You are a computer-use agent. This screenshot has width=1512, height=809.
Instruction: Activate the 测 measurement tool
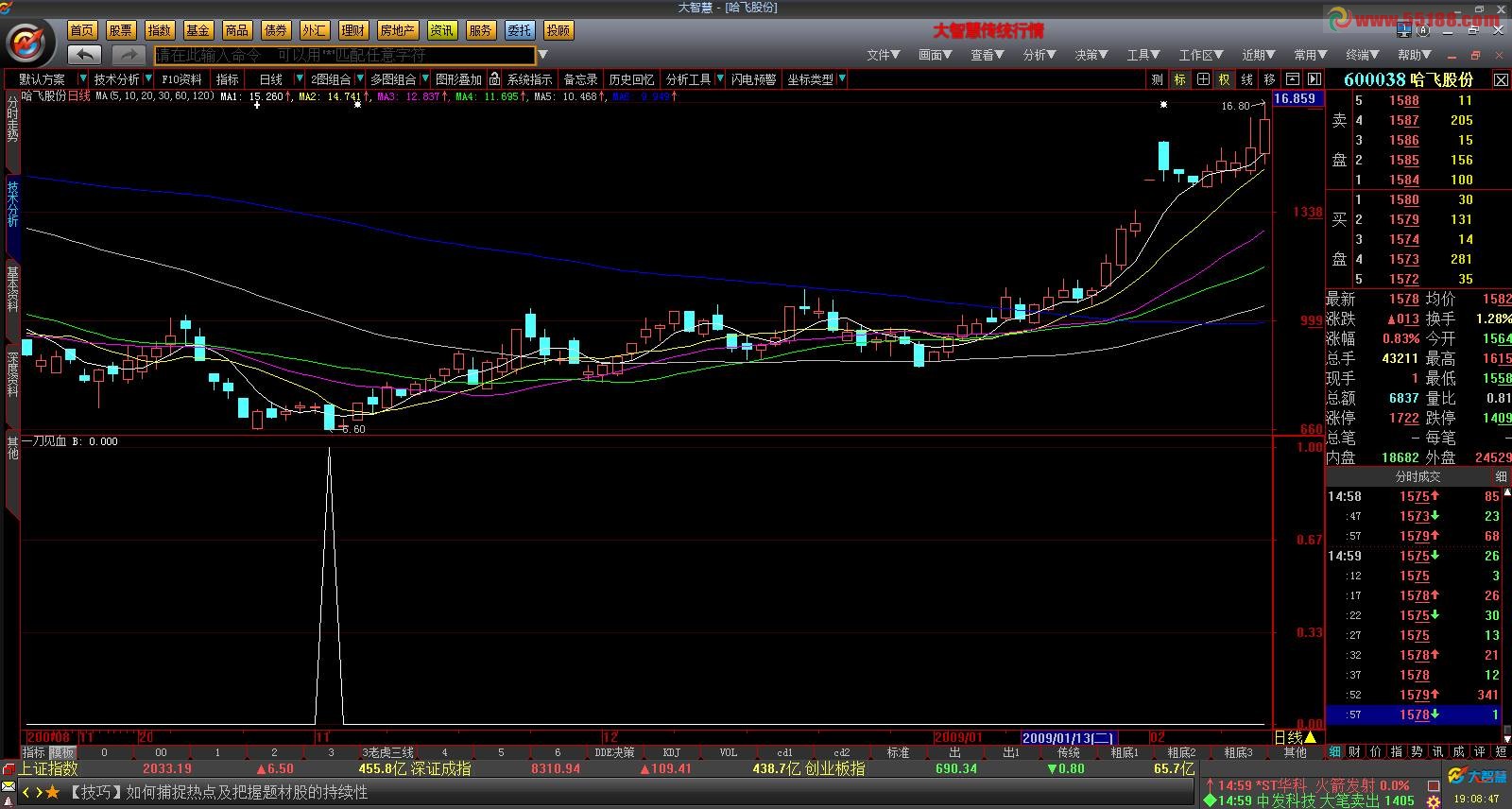(x=1158, y=79)
